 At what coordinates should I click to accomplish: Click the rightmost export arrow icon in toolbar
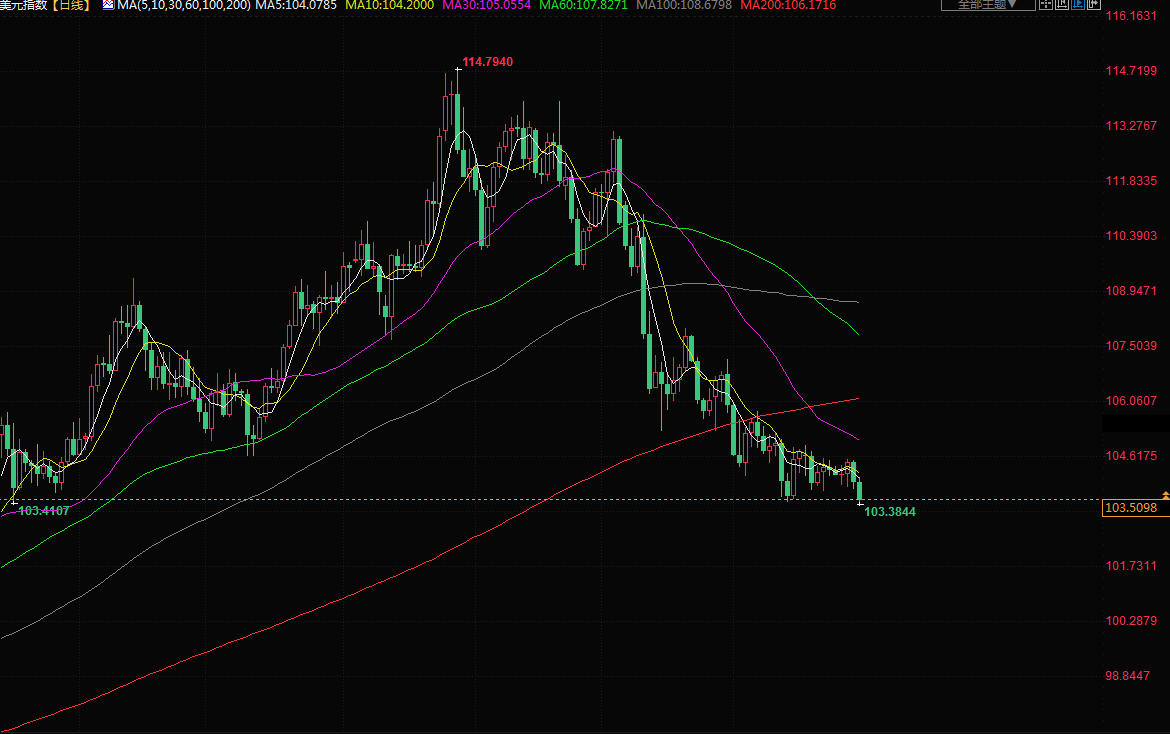pos(1093,4)
